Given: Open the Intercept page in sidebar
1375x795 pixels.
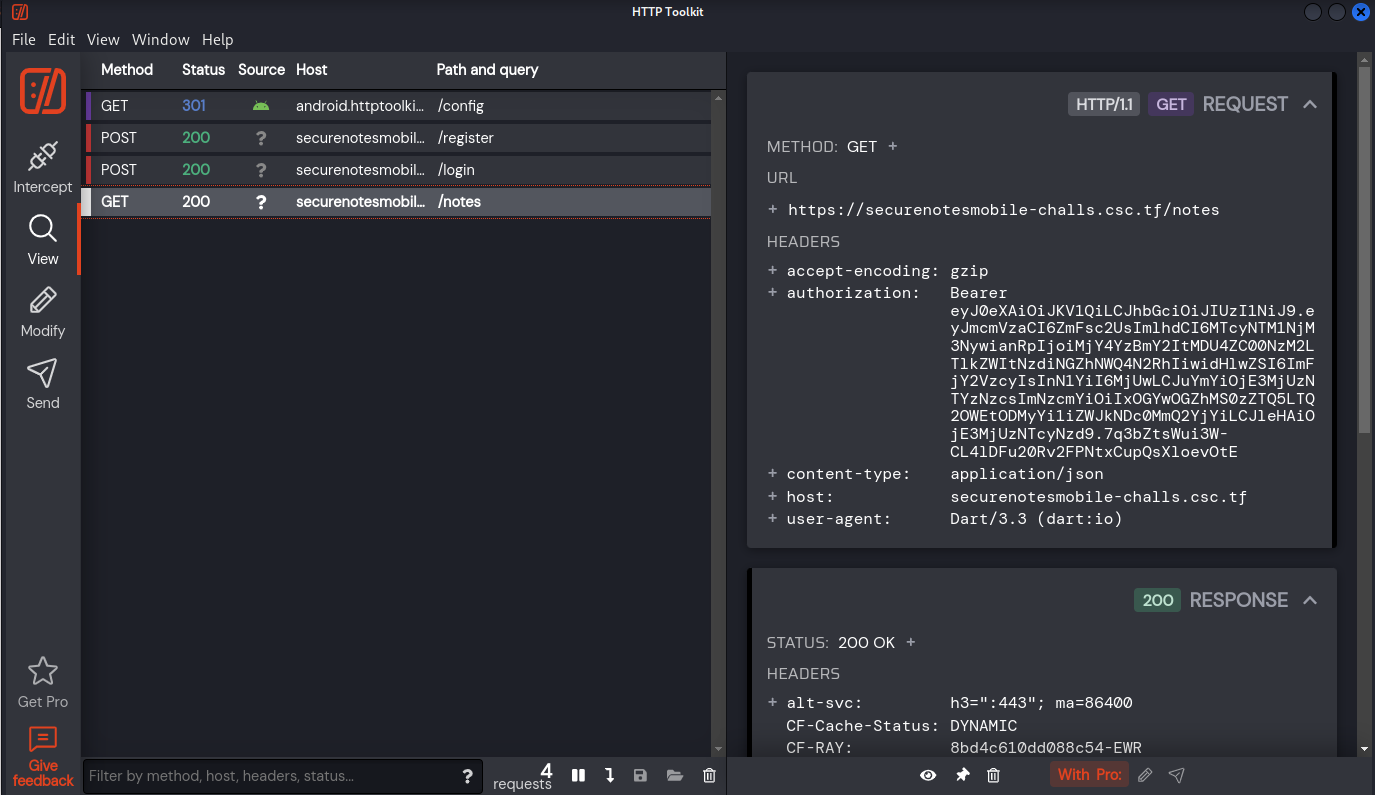Looking at the screenshot, I should point(42,168).
